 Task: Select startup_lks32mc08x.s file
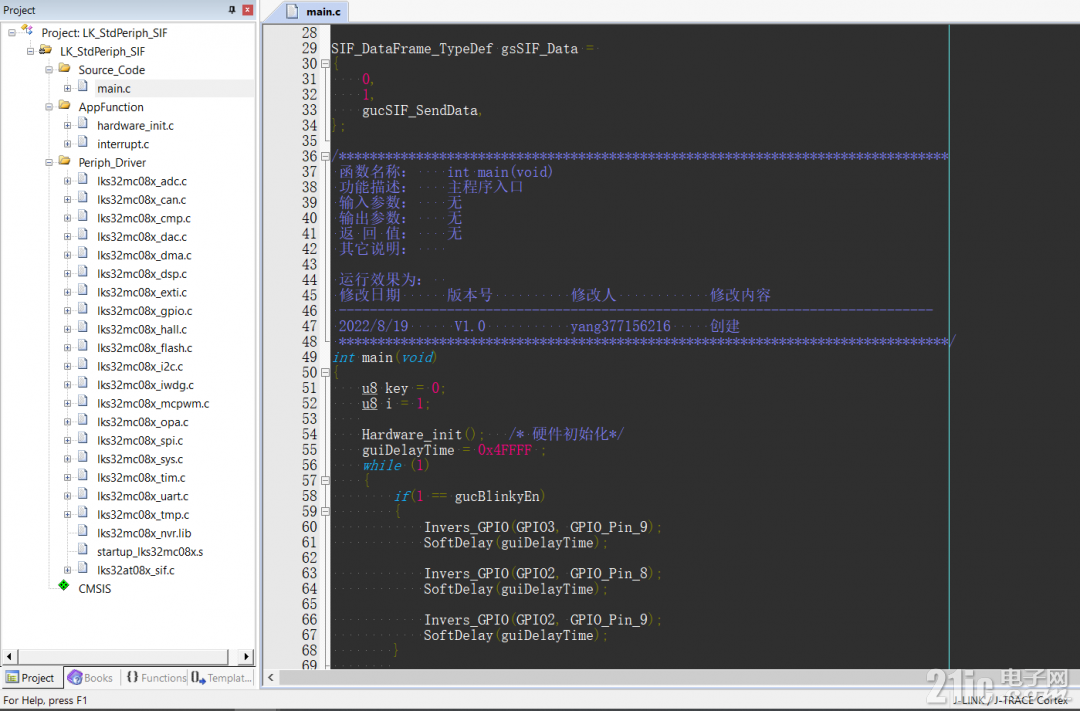click(x=149, y=552)
